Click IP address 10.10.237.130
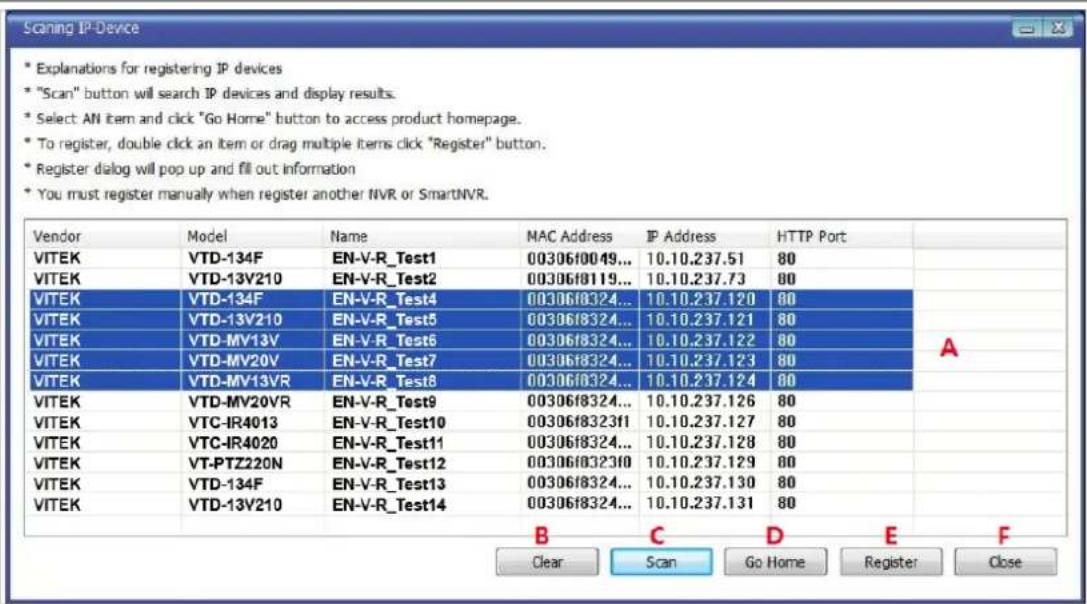1087x604 pixels. 701,483
